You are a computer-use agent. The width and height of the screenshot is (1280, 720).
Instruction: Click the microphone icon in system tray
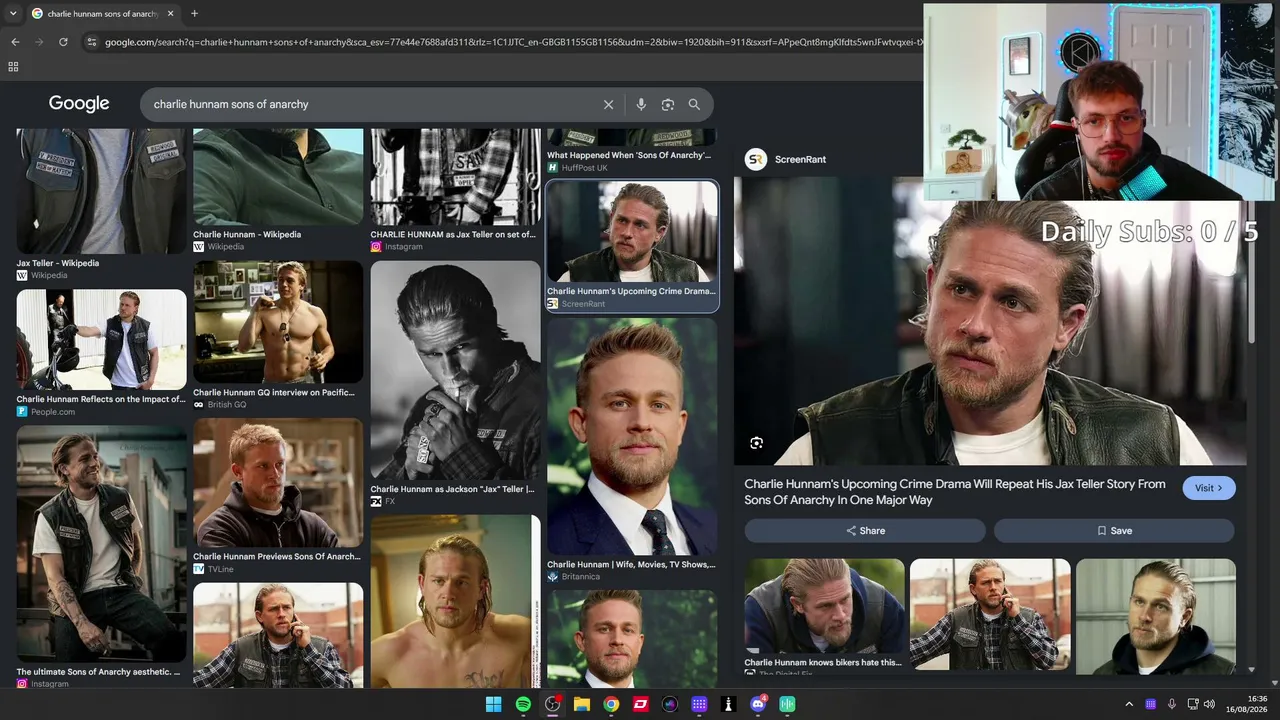point(1171,704)
